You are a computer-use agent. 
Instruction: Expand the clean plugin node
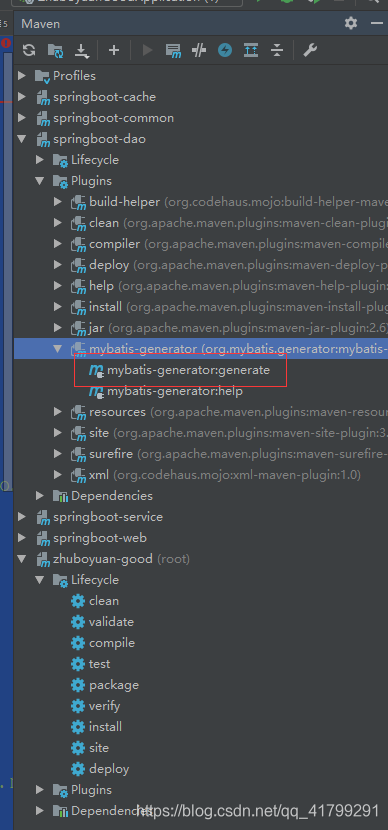pos(58,223)
